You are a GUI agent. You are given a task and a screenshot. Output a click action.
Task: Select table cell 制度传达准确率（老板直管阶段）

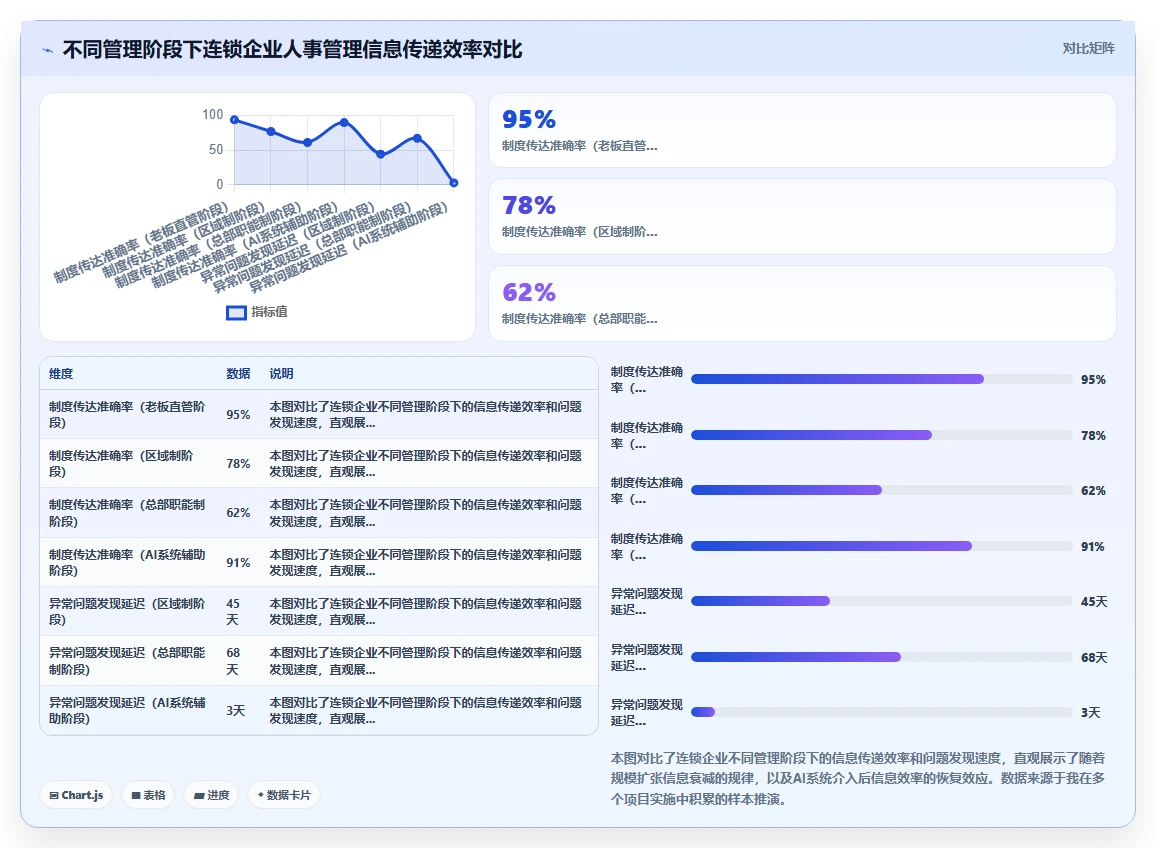point(128,414)
